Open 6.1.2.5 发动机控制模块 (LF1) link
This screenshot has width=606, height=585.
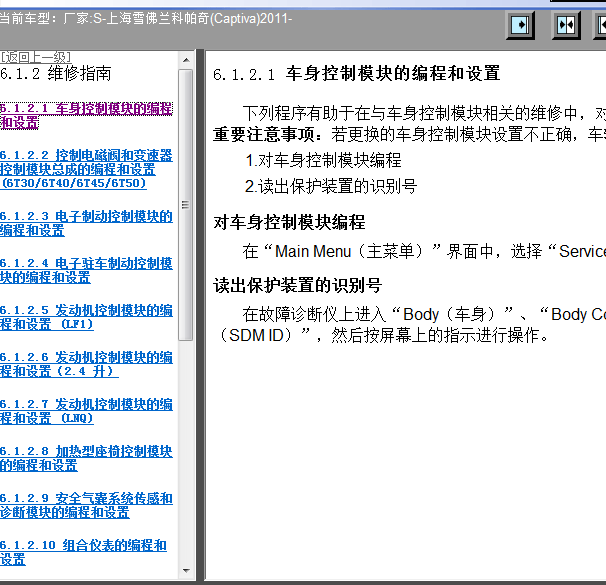[86, 317]
